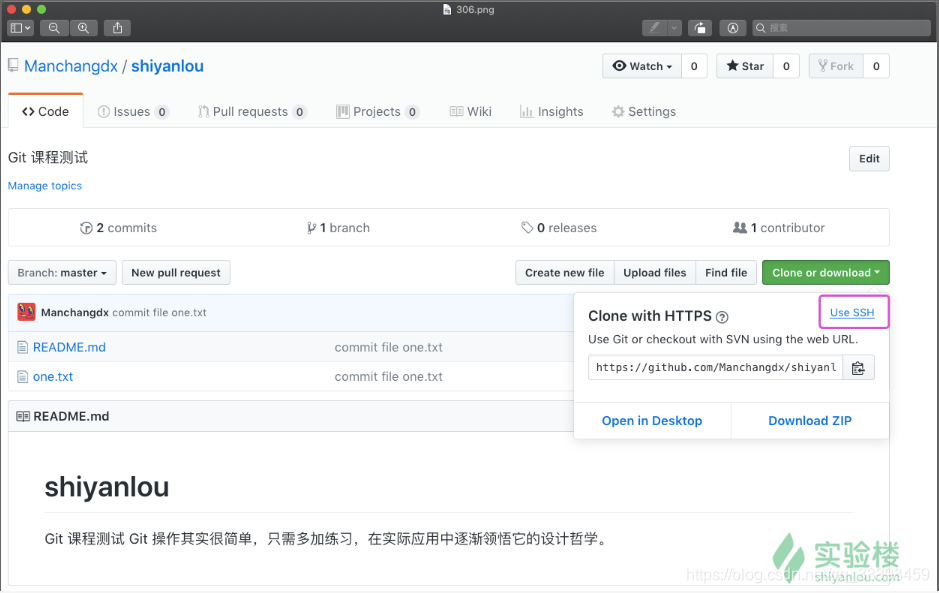
Task: Click the stargazers count next to Star
Action: click(x=786, y=66)
